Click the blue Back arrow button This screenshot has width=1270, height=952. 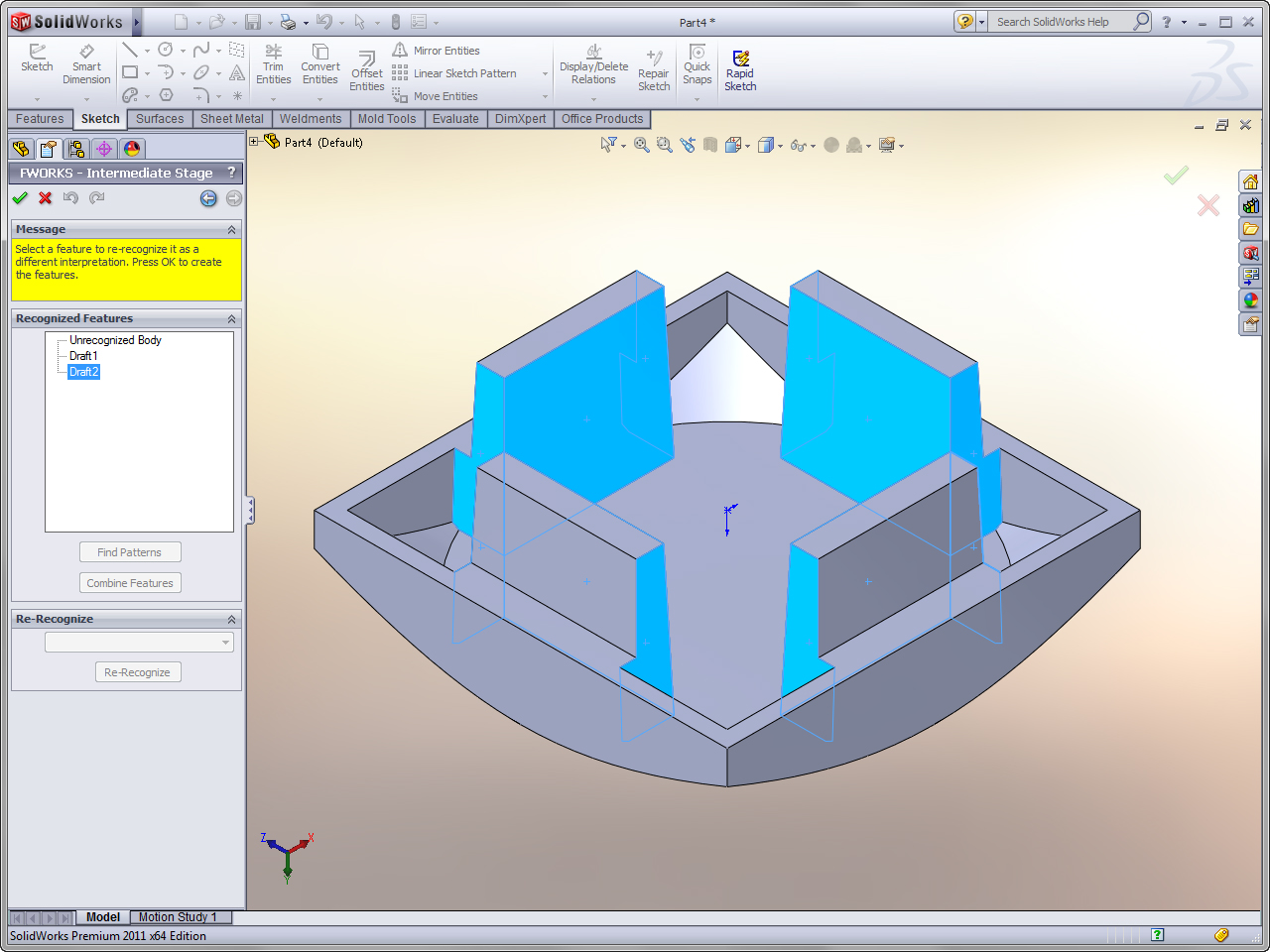[208, 198]
